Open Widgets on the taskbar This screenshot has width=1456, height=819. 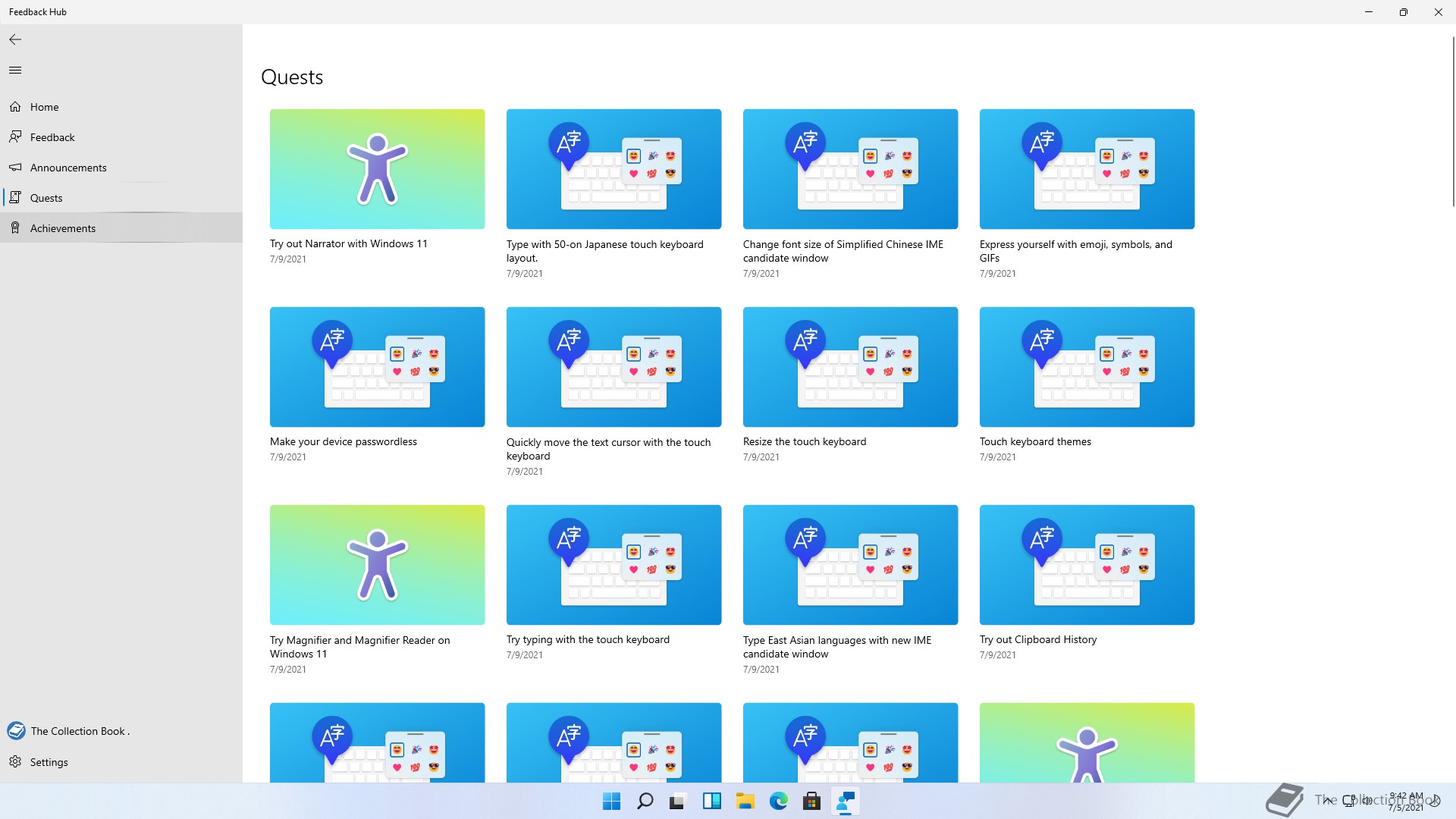[x=711, y=801]
